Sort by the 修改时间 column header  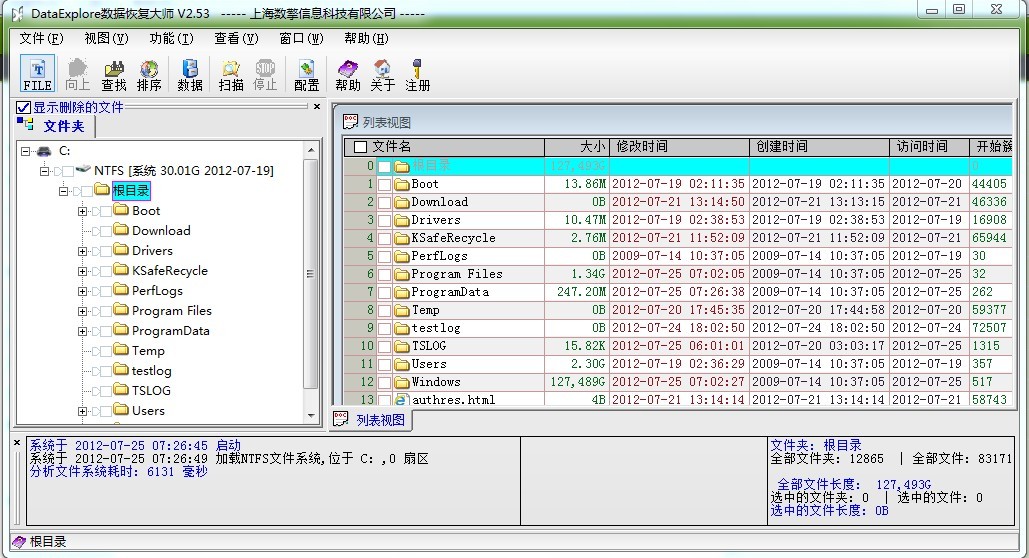tap(678, 147)
